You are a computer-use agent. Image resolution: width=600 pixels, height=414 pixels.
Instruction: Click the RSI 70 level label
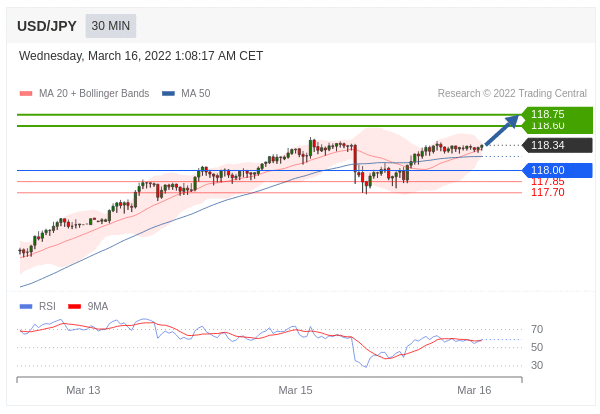point(537,329)
